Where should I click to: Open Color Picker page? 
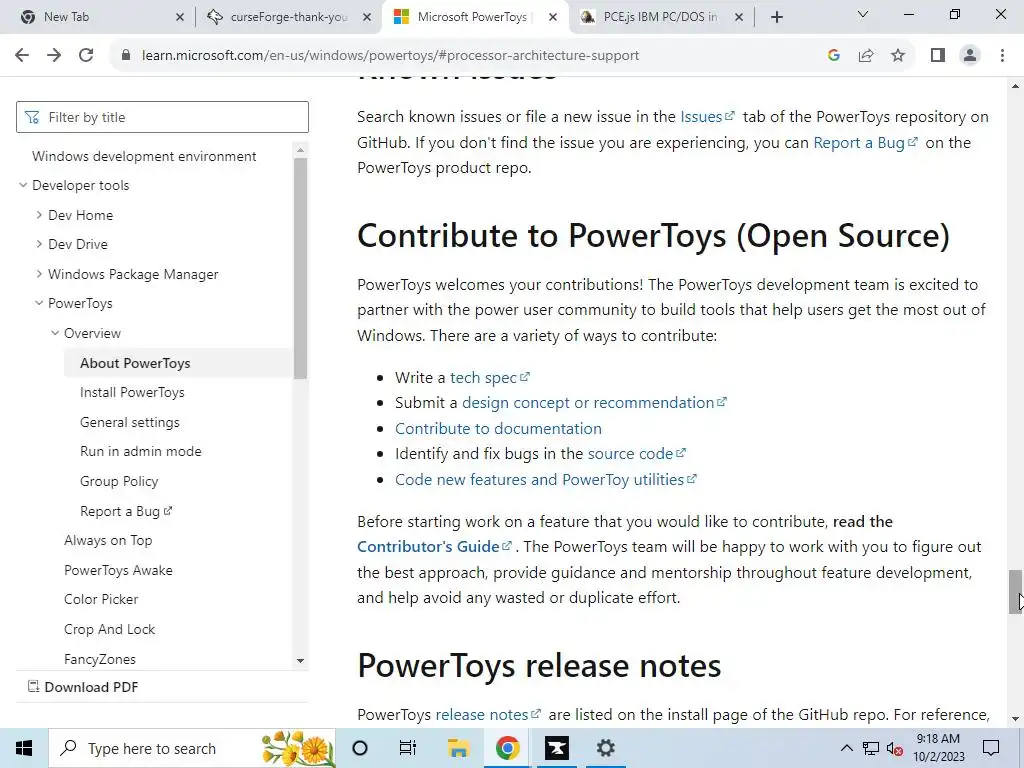coord(101,600)
